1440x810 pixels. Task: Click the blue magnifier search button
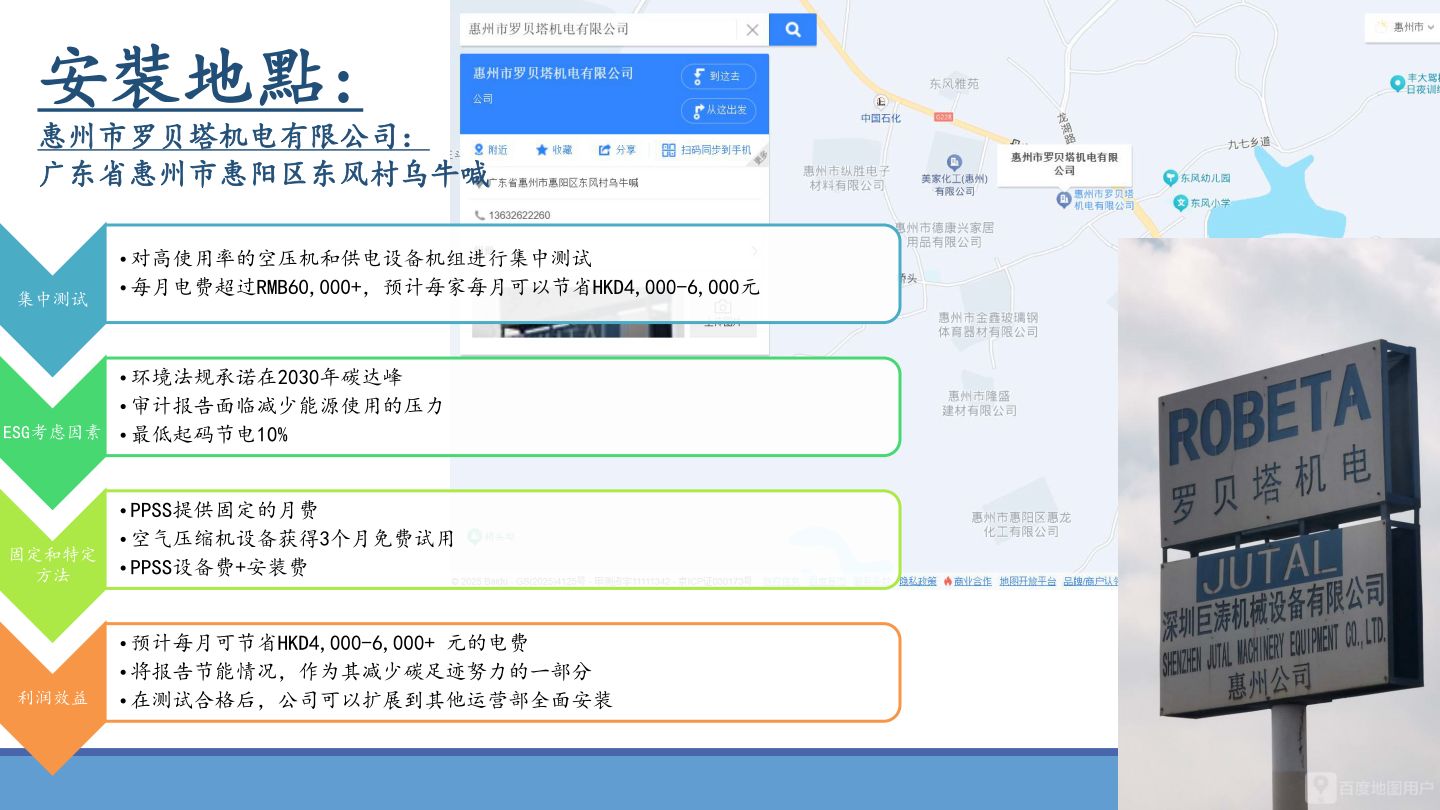(793, 30)
